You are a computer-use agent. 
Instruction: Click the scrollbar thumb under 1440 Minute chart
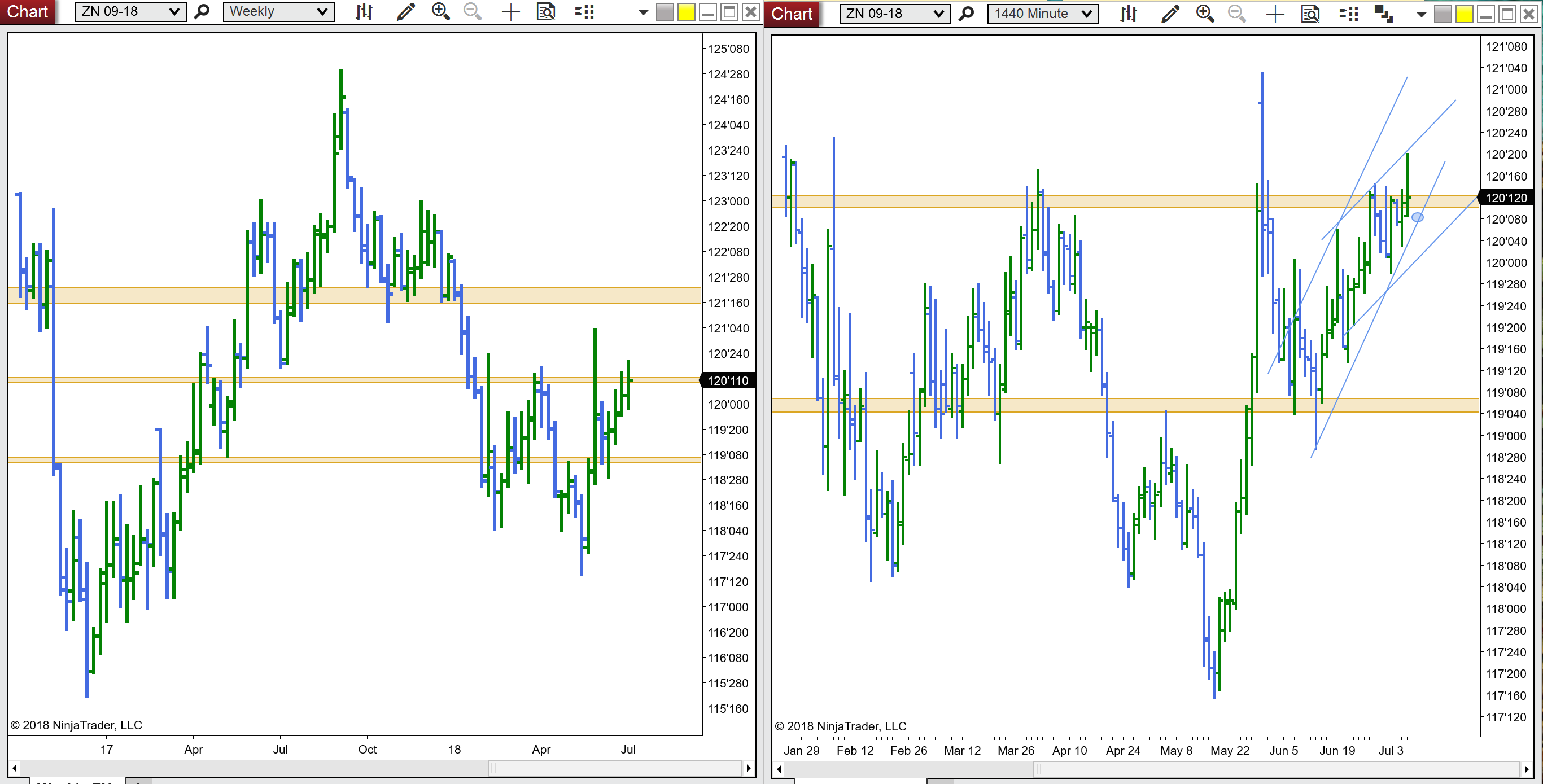pyautogui.click(x=1278, y=769)
